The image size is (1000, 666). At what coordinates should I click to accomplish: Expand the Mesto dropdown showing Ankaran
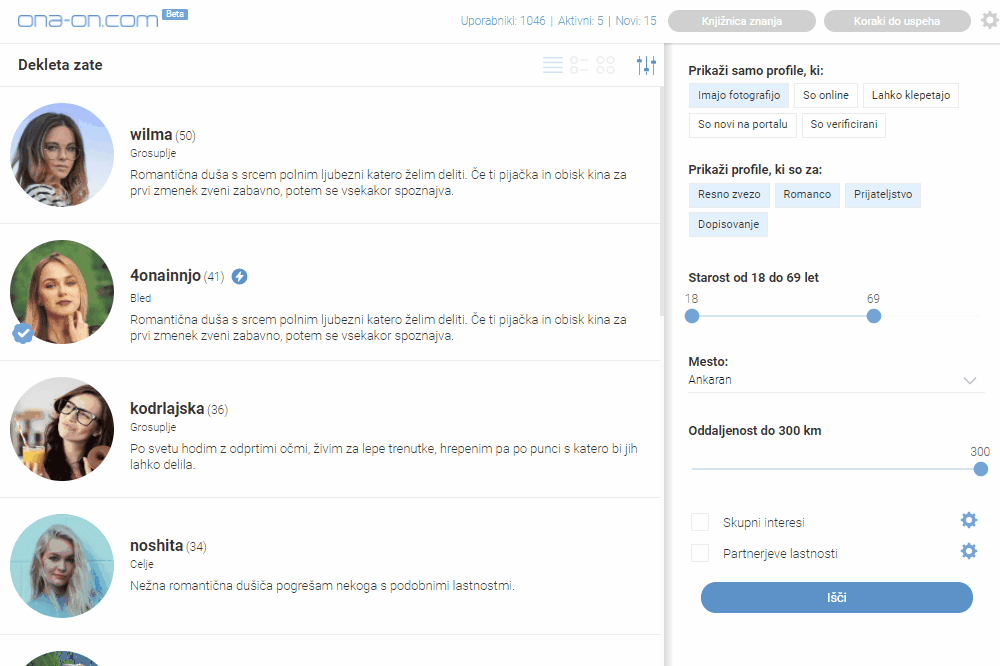(x=836, y=380)
